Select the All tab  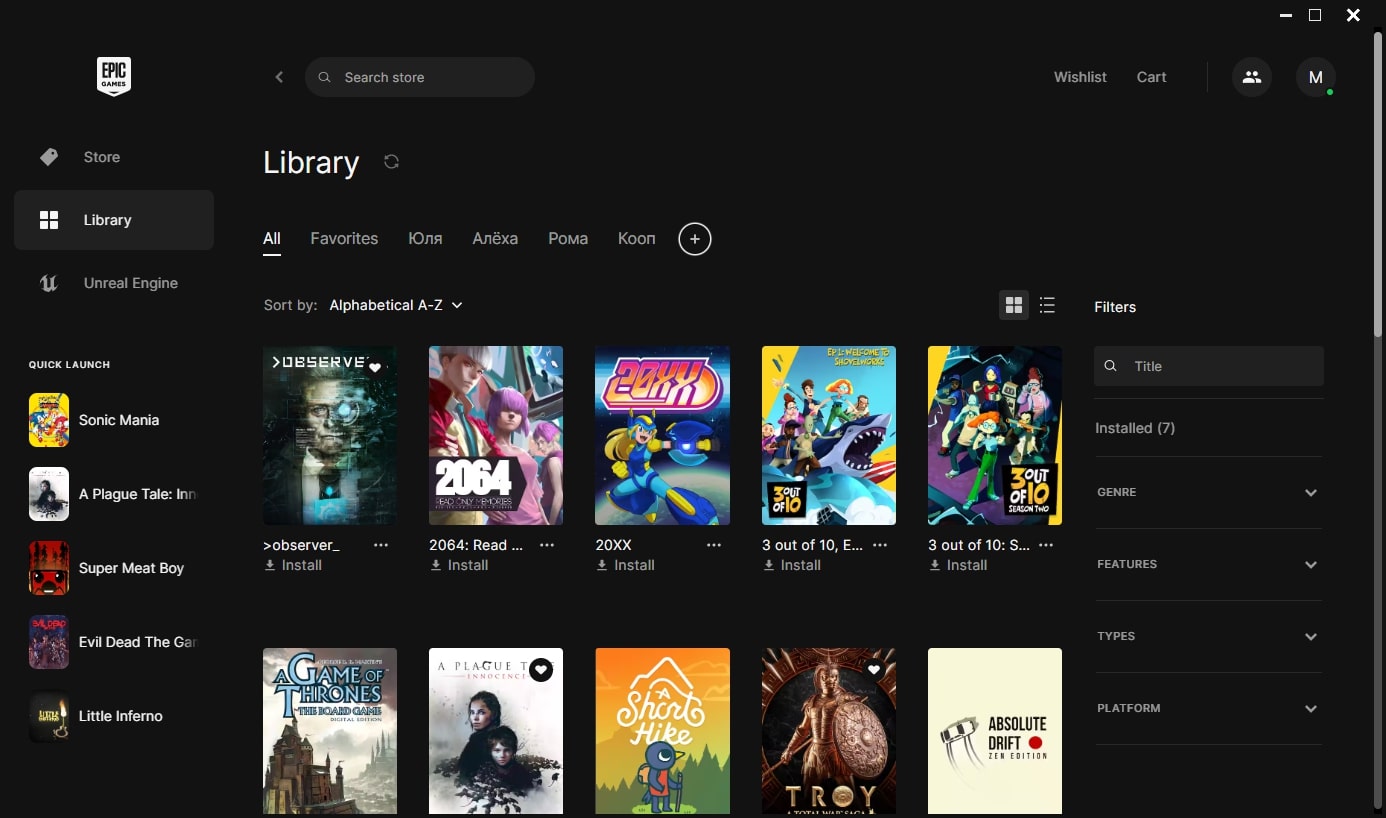click(x=272, y=239)
